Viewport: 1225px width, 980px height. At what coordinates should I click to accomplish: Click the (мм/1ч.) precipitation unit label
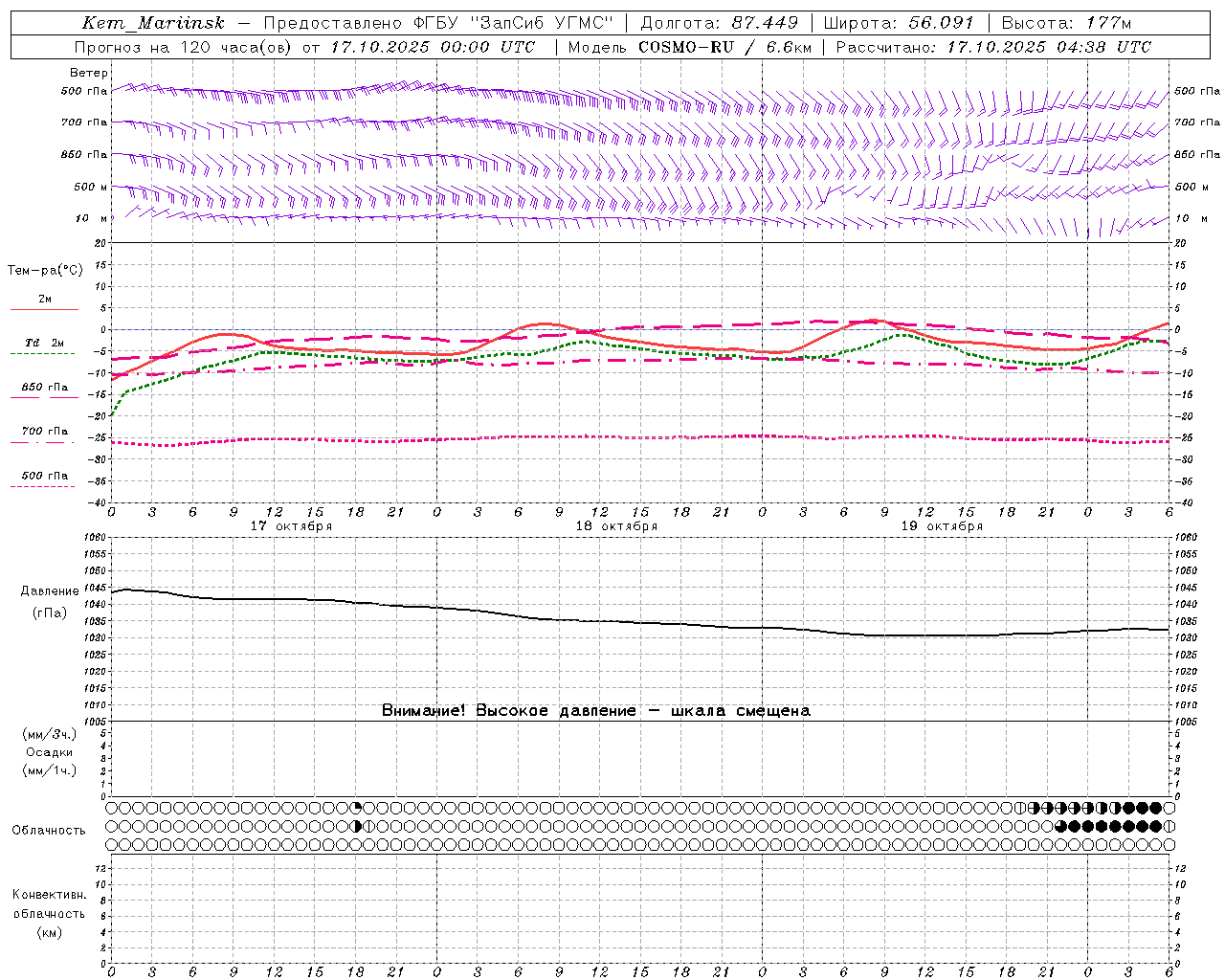50,770
